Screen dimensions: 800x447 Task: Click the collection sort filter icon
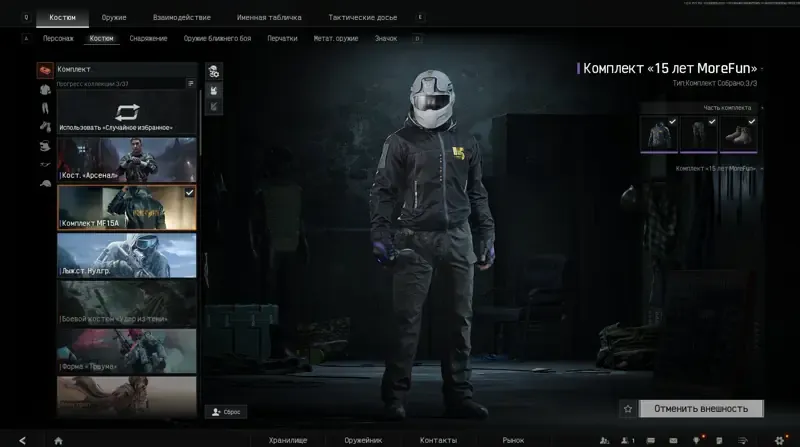191,84
